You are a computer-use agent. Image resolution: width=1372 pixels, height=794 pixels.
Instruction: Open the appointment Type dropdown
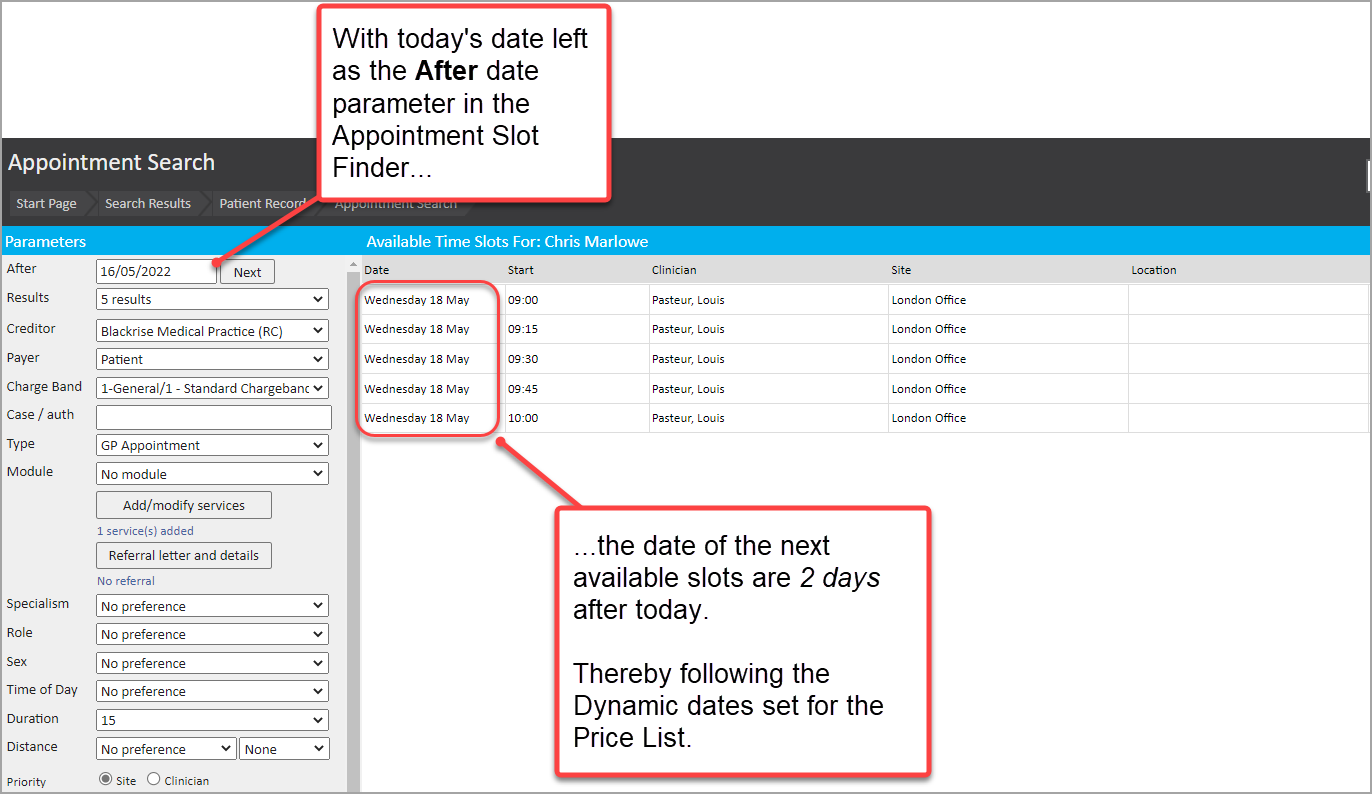click(x=212, y=446)
